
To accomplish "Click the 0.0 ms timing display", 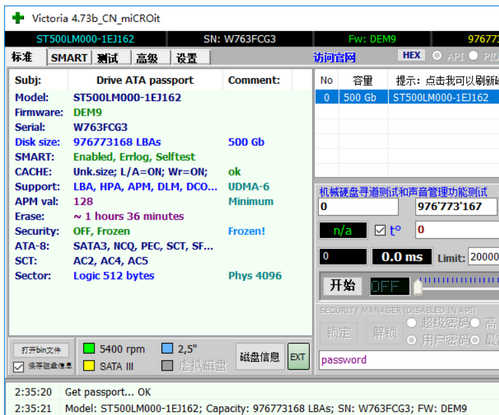I will pos(402,257).
